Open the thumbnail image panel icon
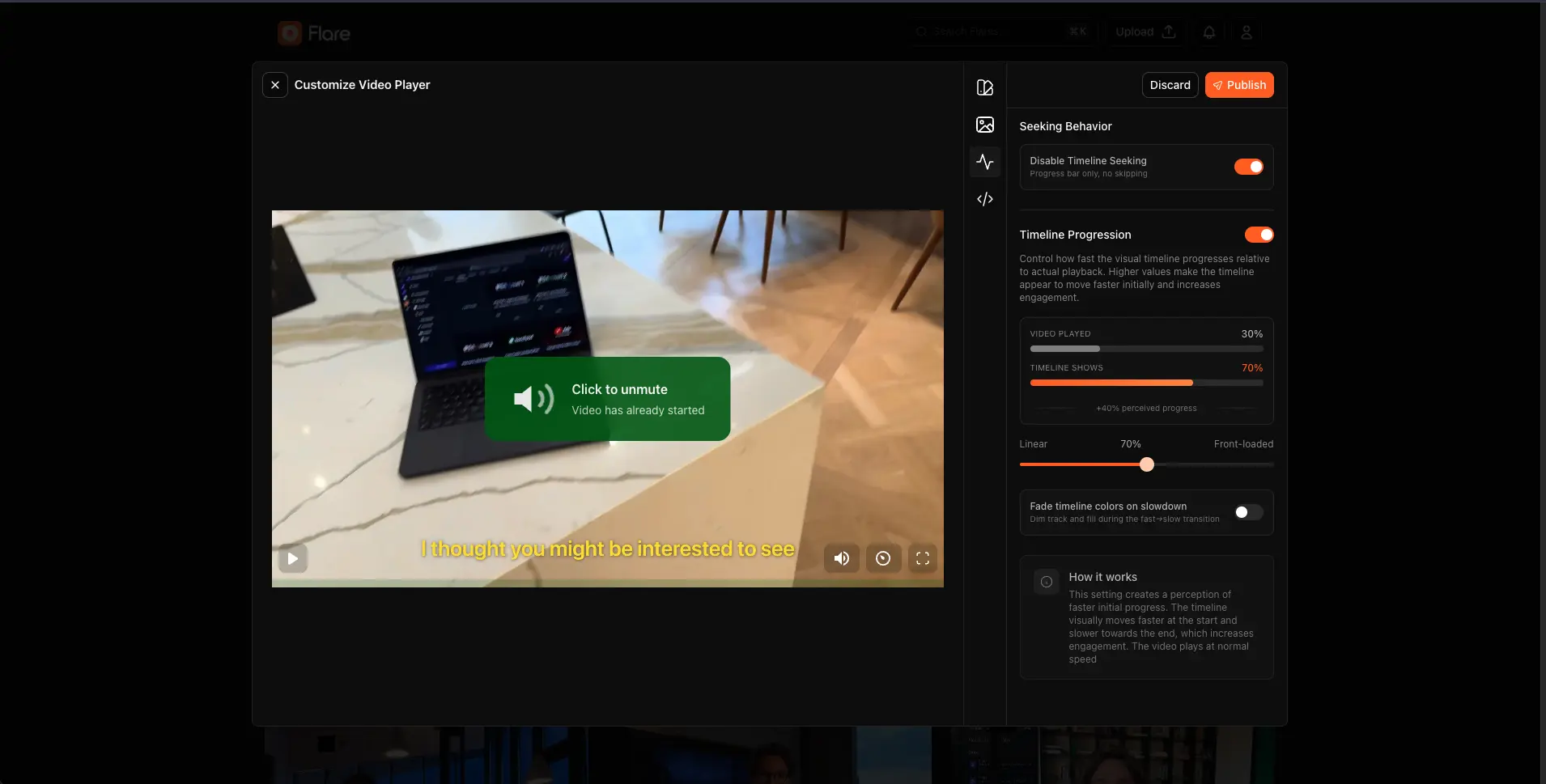 pyautogui.click(x=984, y=124)
